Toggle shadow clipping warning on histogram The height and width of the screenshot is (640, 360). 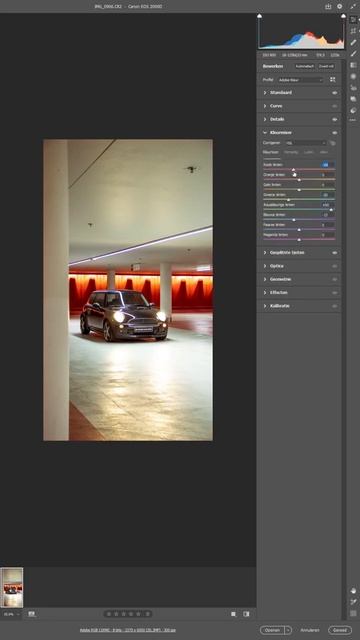259,16
